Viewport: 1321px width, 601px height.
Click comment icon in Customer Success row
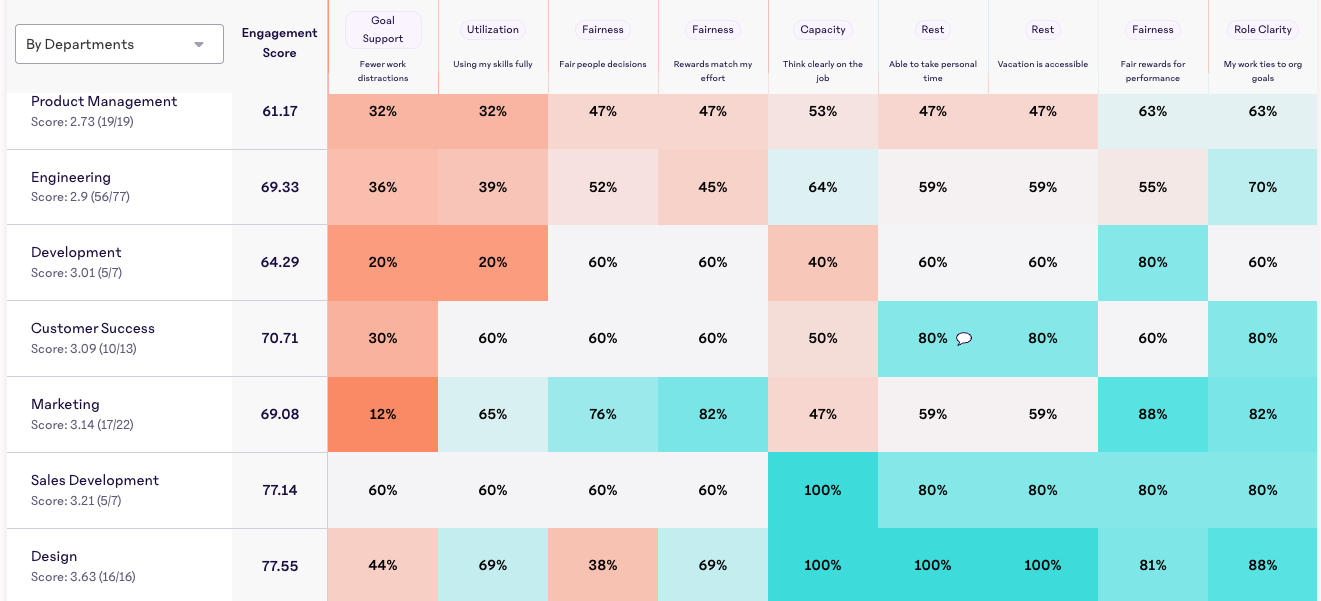[x=964, y=339]
